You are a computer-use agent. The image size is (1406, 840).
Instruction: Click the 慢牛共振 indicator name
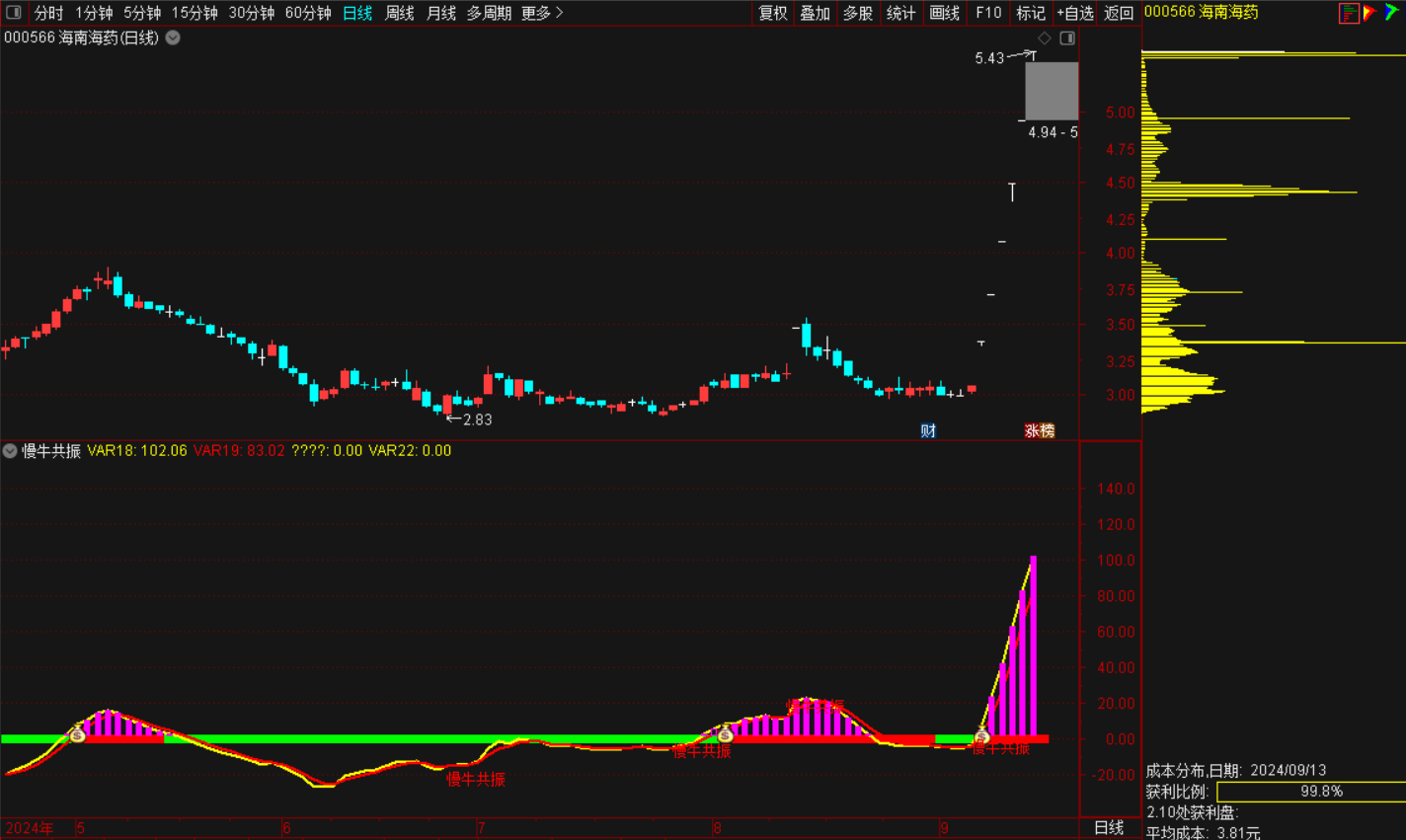(x=51, y=451)
